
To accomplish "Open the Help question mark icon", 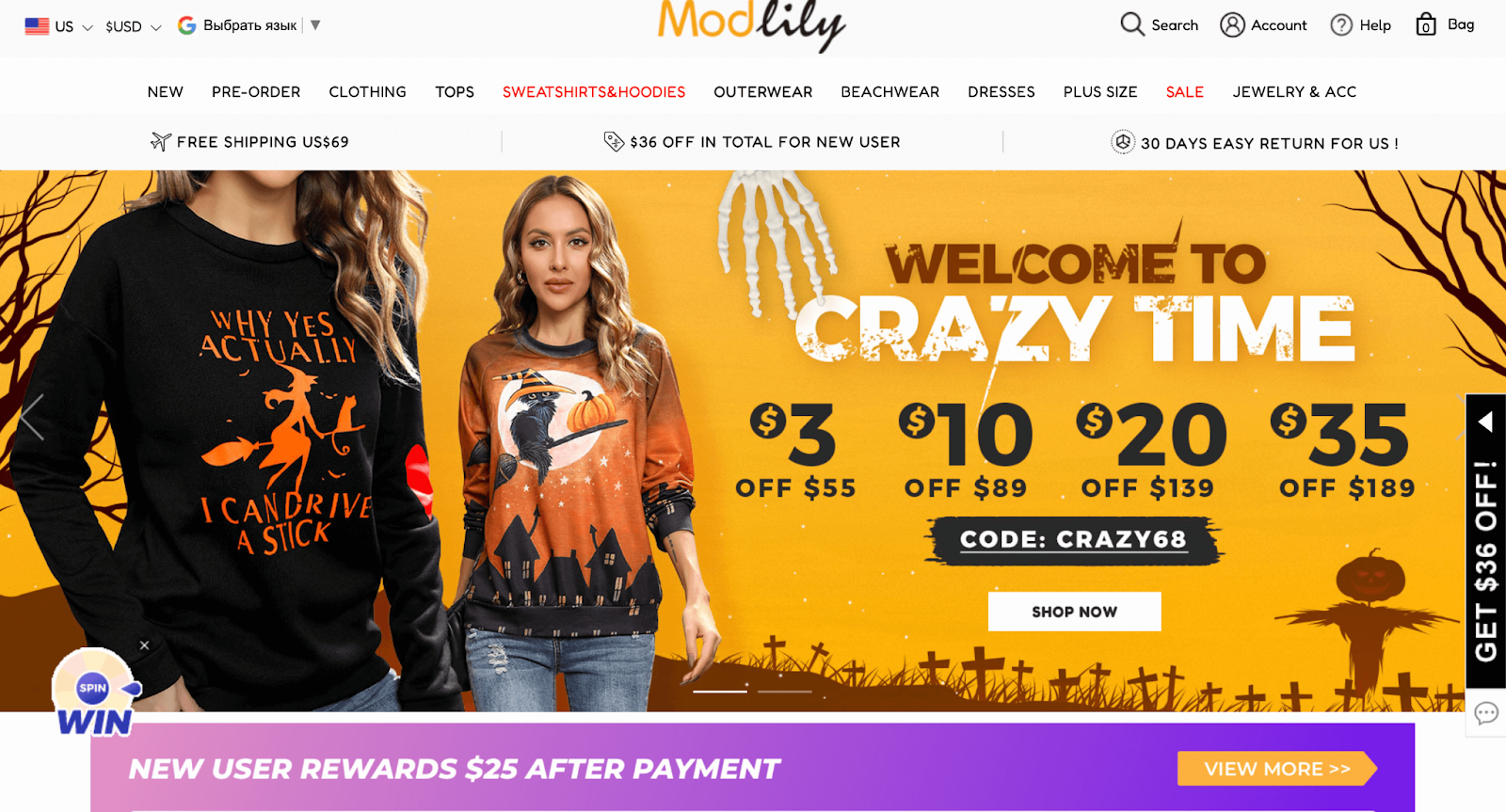I will [x=1341, y=25].
